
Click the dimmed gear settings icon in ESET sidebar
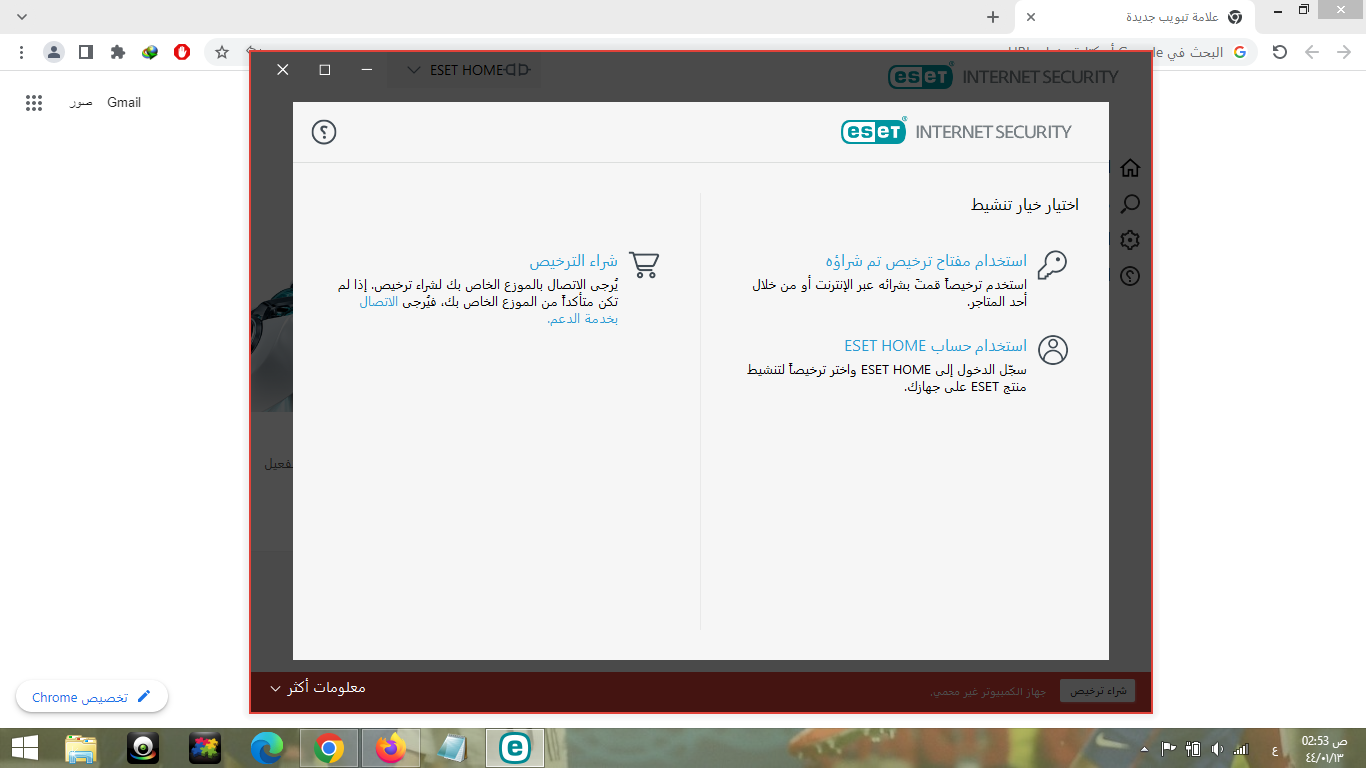click(x=1130, y=240)
